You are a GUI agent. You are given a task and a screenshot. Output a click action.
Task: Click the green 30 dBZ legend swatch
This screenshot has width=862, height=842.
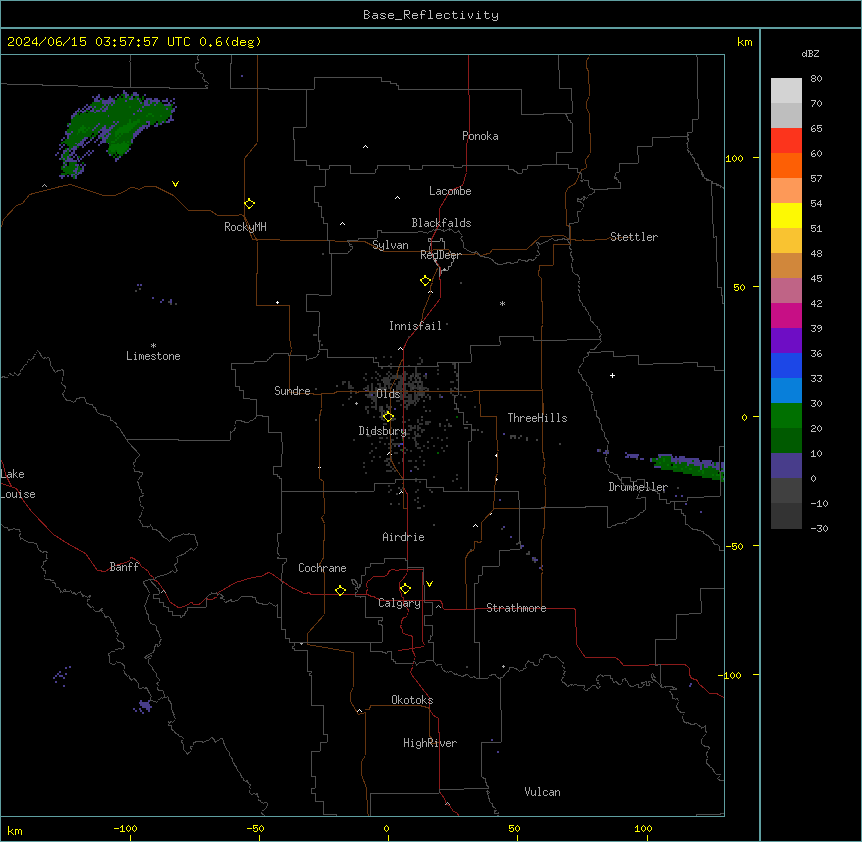(786, 416)
